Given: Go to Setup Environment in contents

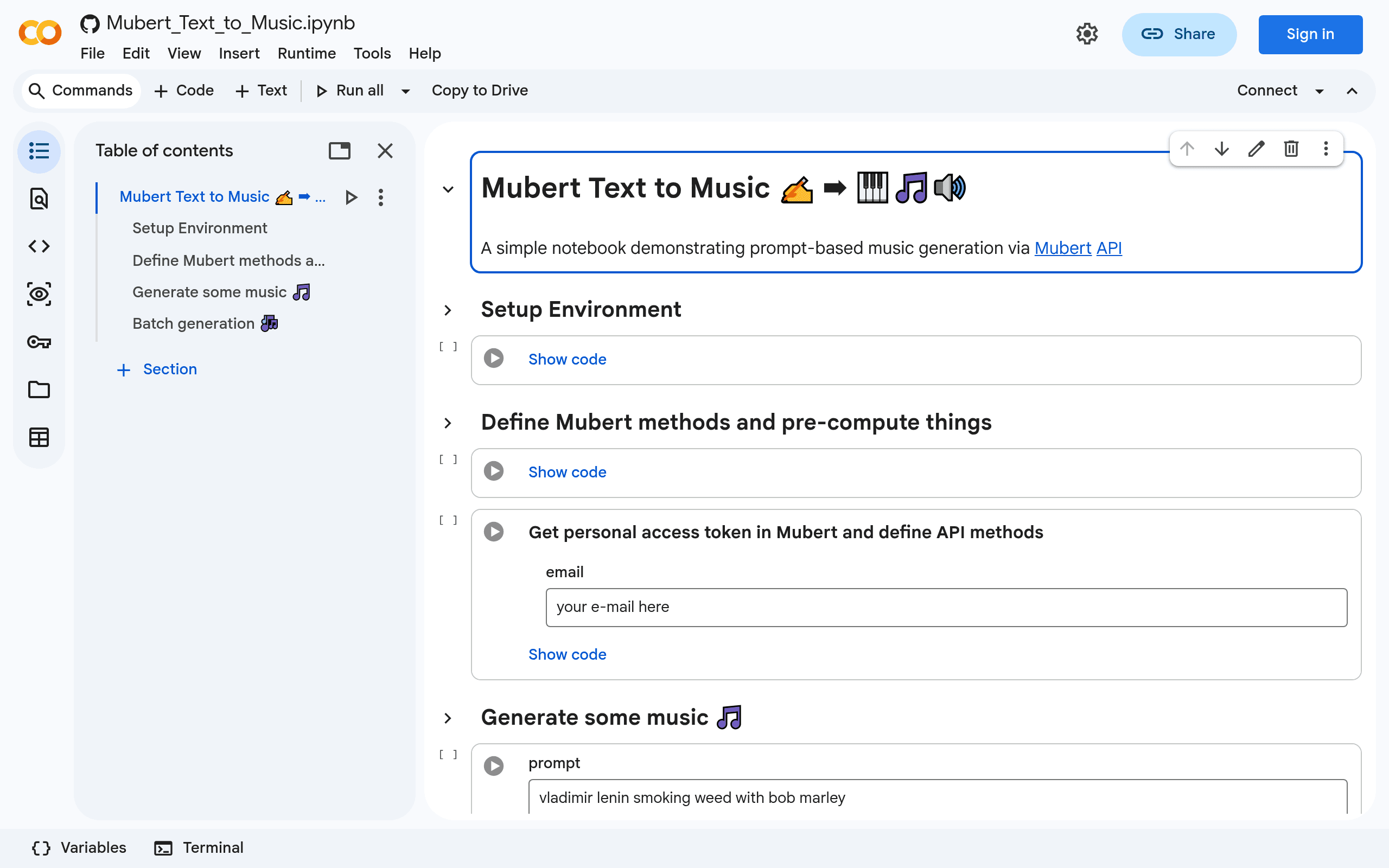Looking at the screenshot, I should pyautogui.click(x=200, y=228).
